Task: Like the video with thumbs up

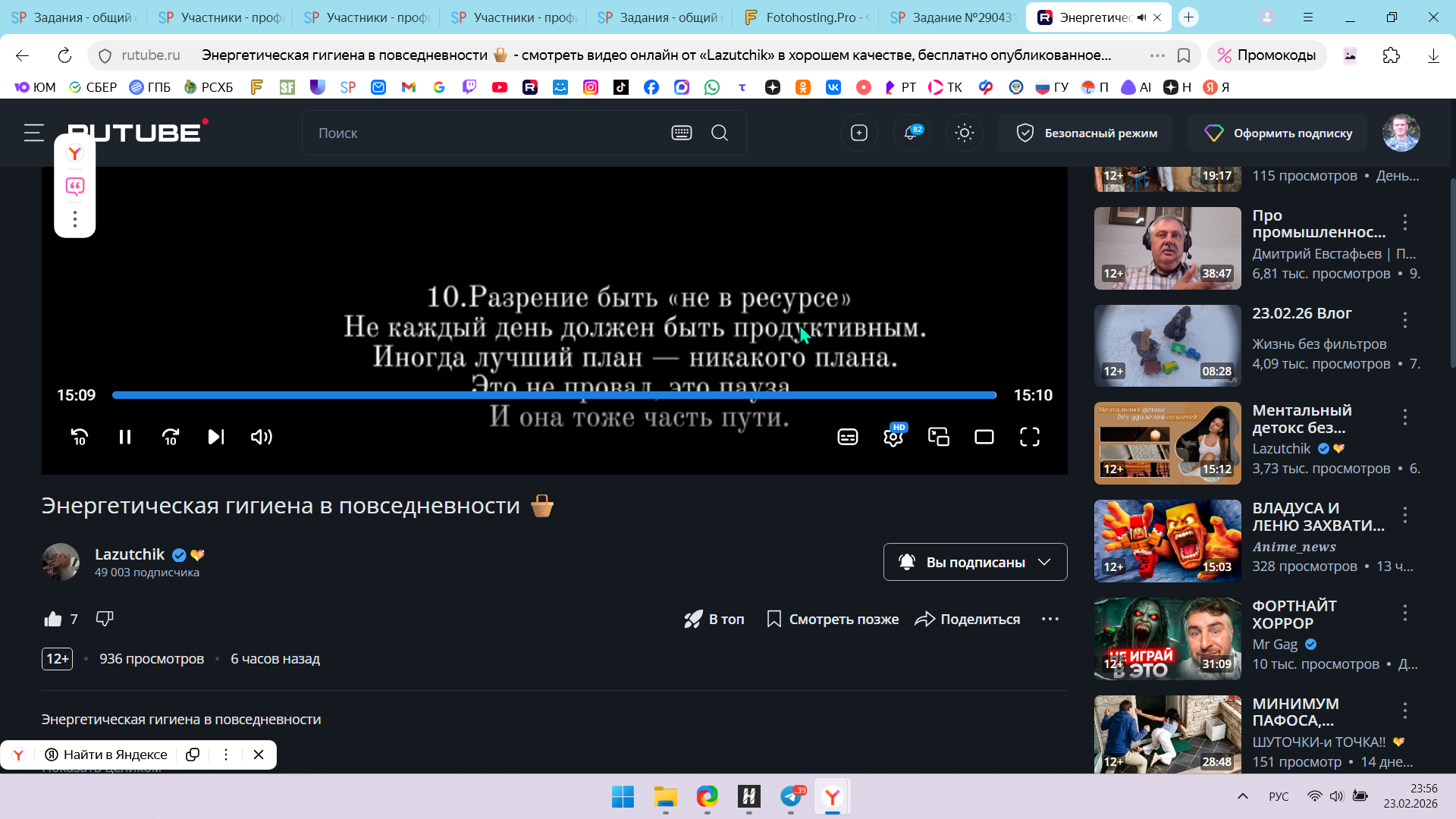Action: (x=53, y=619)
